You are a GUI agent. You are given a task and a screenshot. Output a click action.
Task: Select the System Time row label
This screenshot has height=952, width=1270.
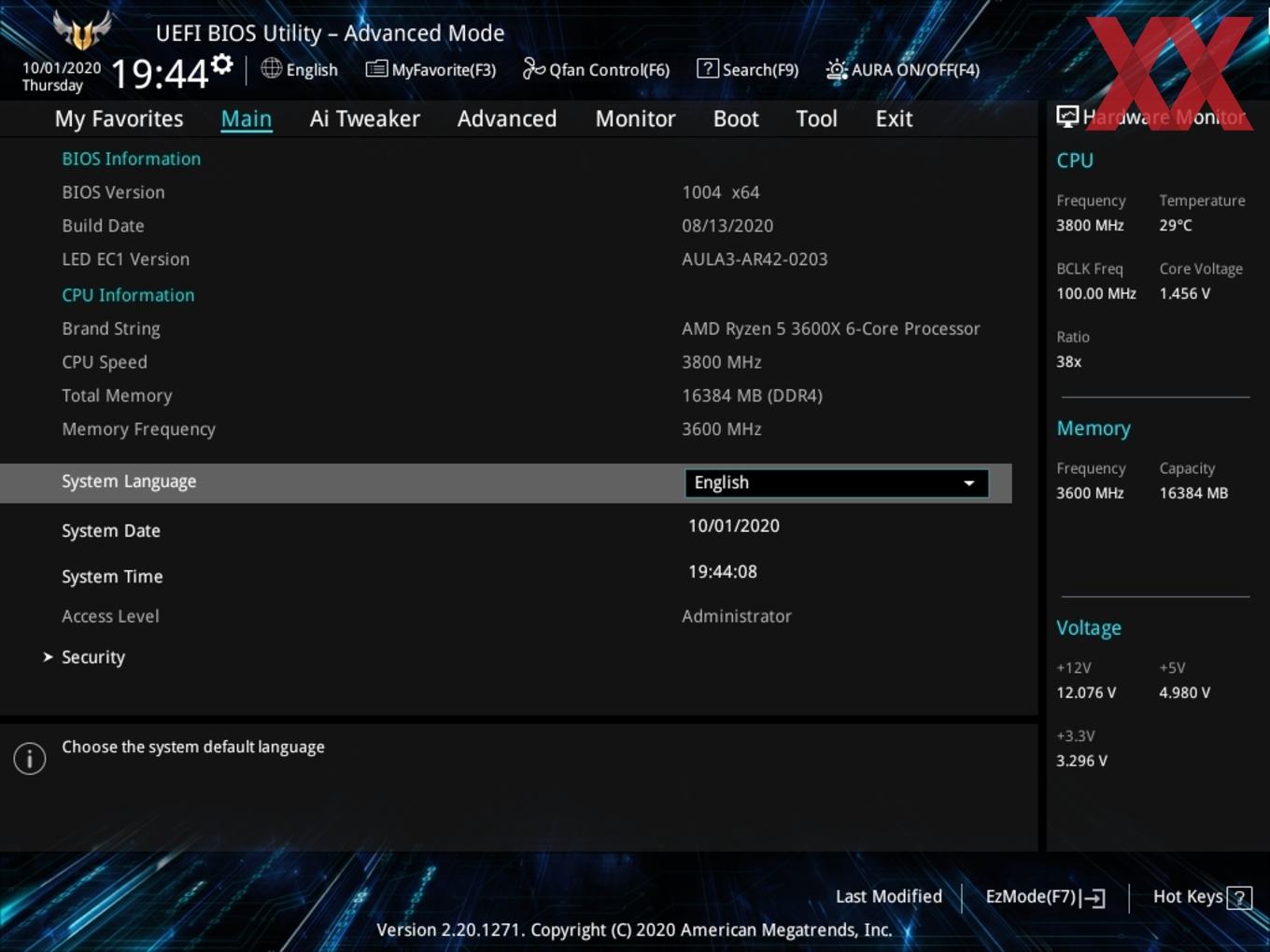click(x=112, y=577)
